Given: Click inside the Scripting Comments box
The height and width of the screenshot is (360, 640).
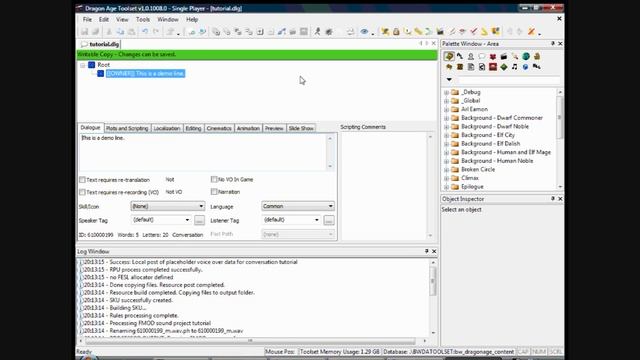Looking at the screenshot, I should (x=384, y=186).
